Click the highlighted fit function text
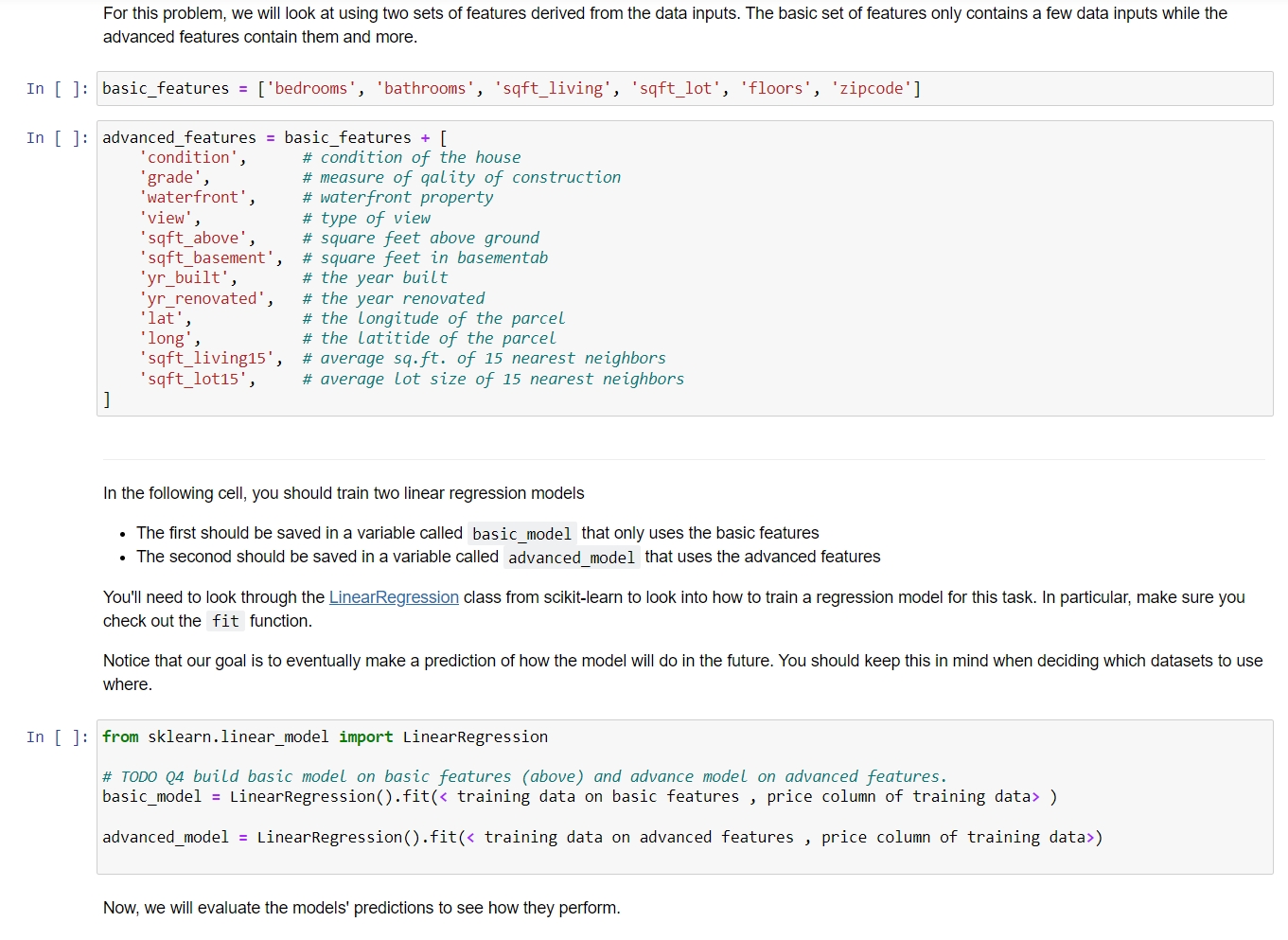This screenshot has width=1288, height=940. pos(225,621)
